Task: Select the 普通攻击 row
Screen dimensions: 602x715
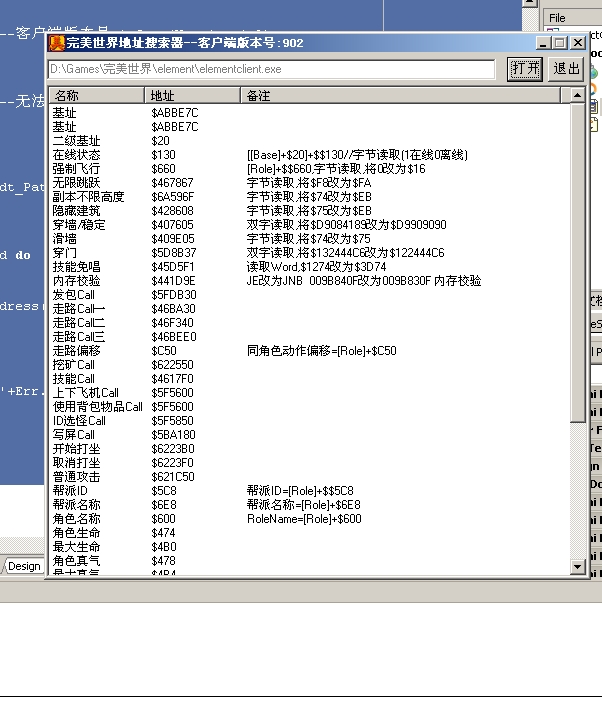Action: pos(309,477)
